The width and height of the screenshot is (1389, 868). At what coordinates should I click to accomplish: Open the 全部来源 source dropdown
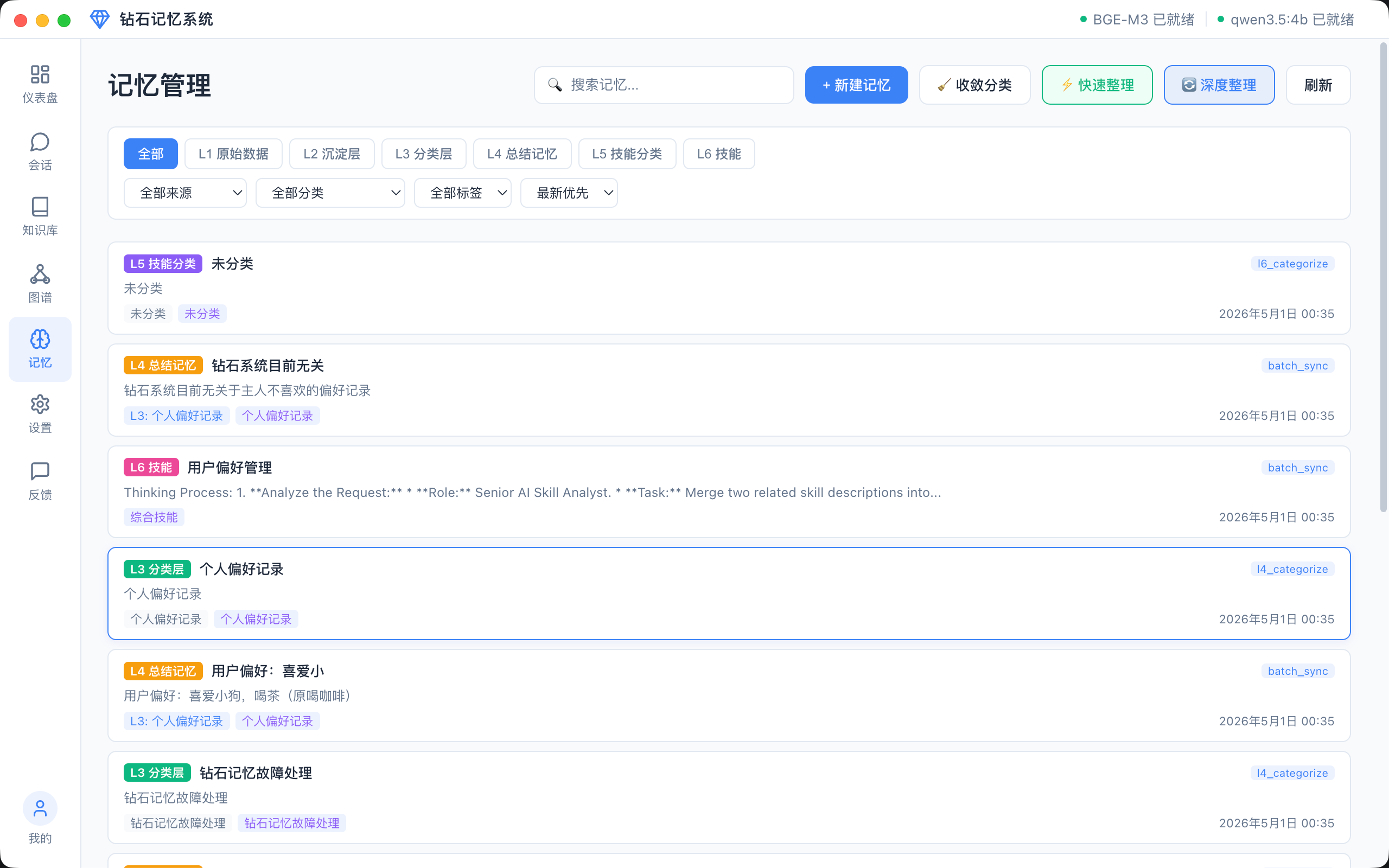(185, 193)
